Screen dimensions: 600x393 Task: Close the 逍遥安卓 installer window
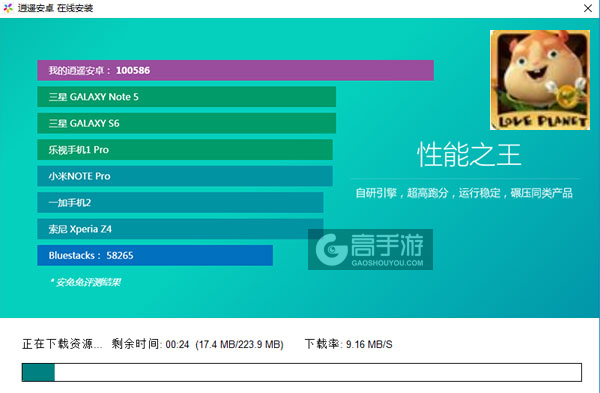(588, 8)
